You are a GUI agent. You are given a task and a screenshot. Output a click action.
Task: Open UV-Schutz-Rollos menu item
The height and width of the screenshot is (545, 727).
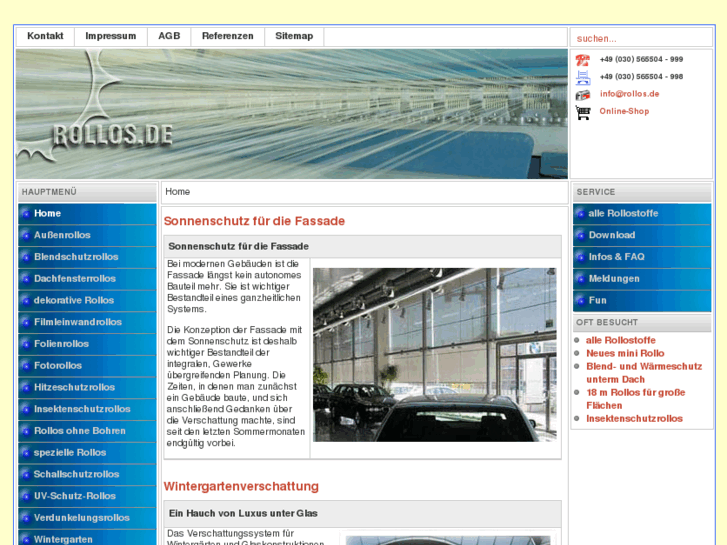pyautogui.click(x=87, y=496)
